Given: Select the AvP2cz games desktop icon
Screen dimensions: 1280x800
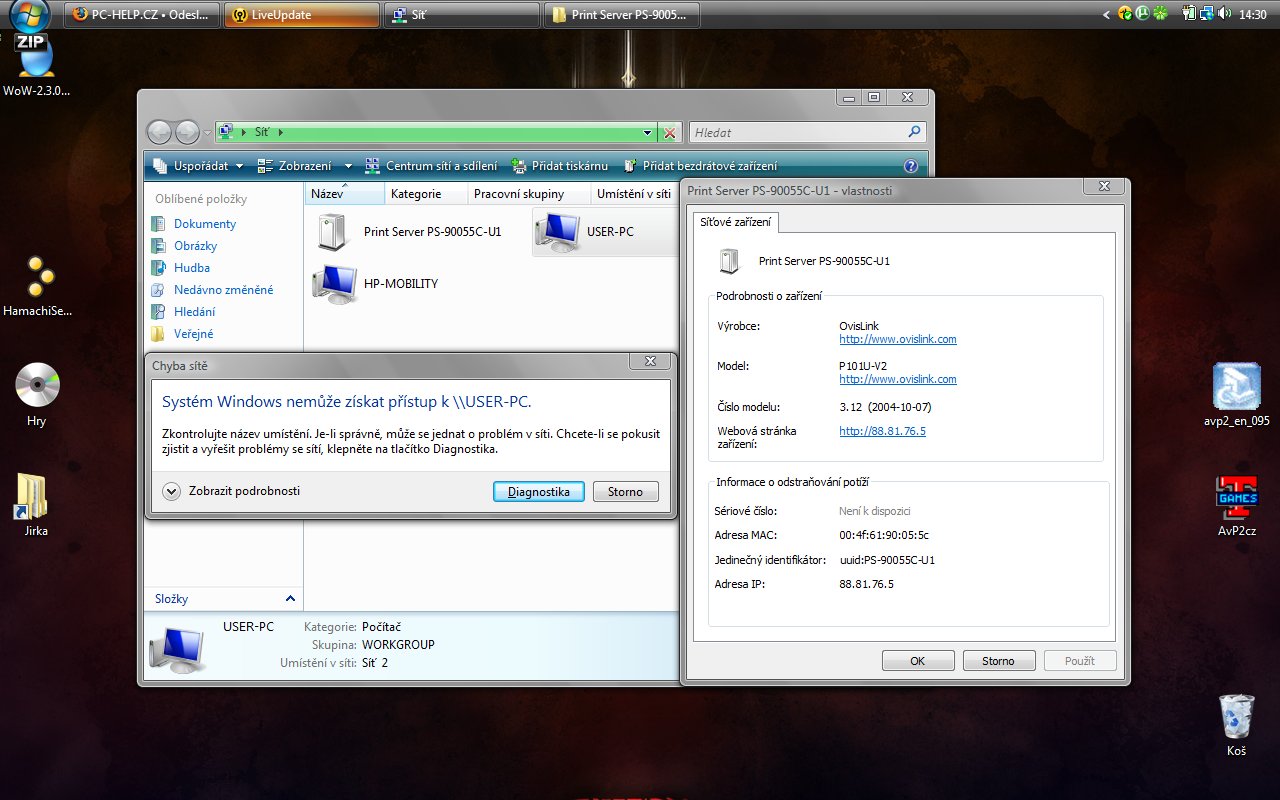Looking at the screenshot, I should pyautogui.click(x=1237, y=504).
